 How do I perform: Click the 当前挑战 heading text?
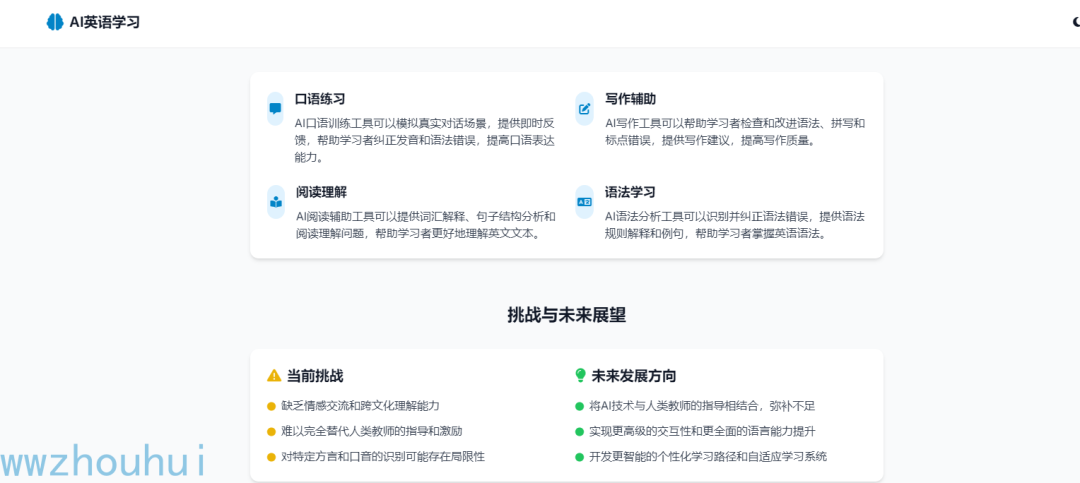[315, 376]
